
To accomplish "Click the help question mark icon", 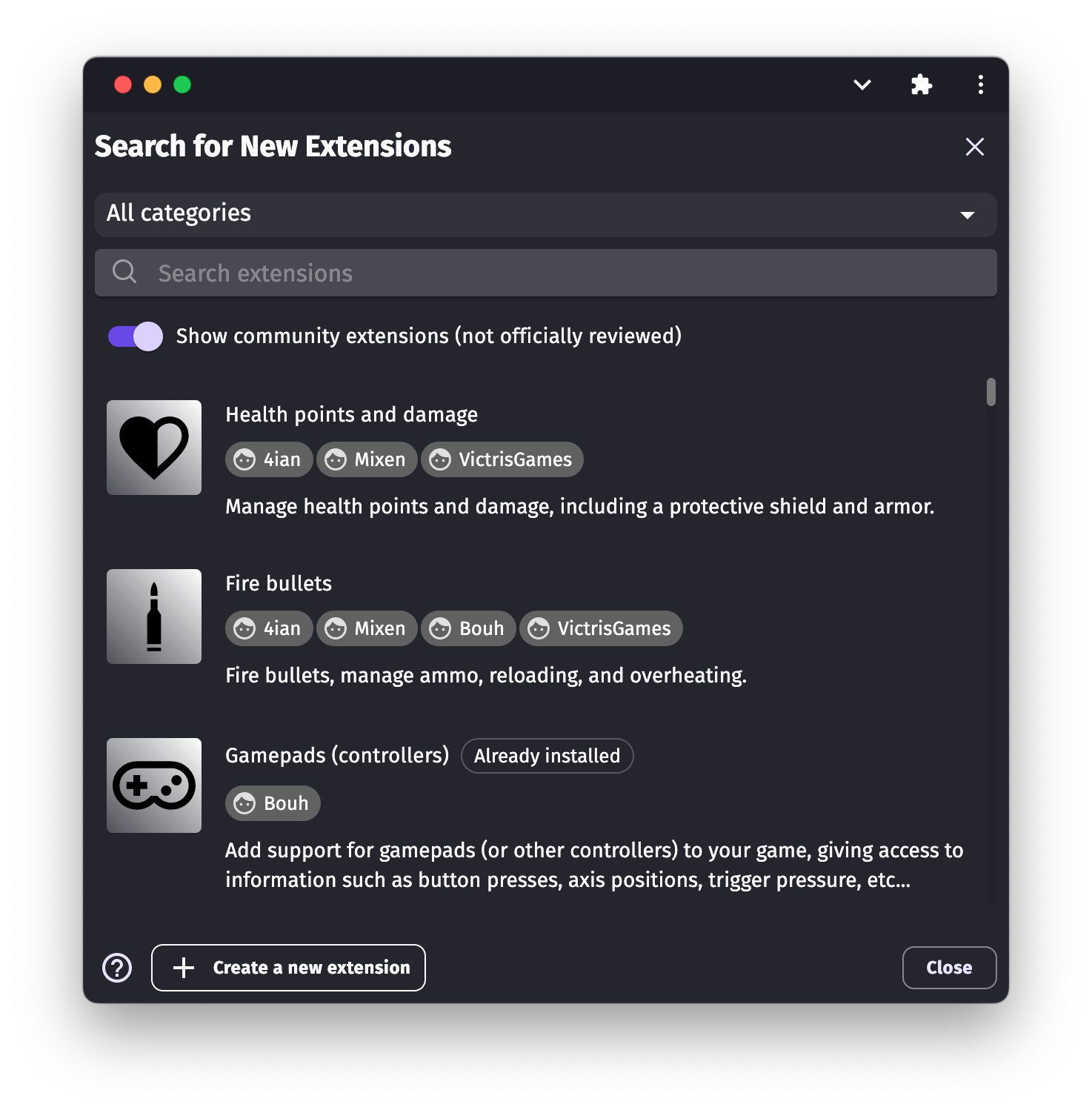I will [117, 968].
